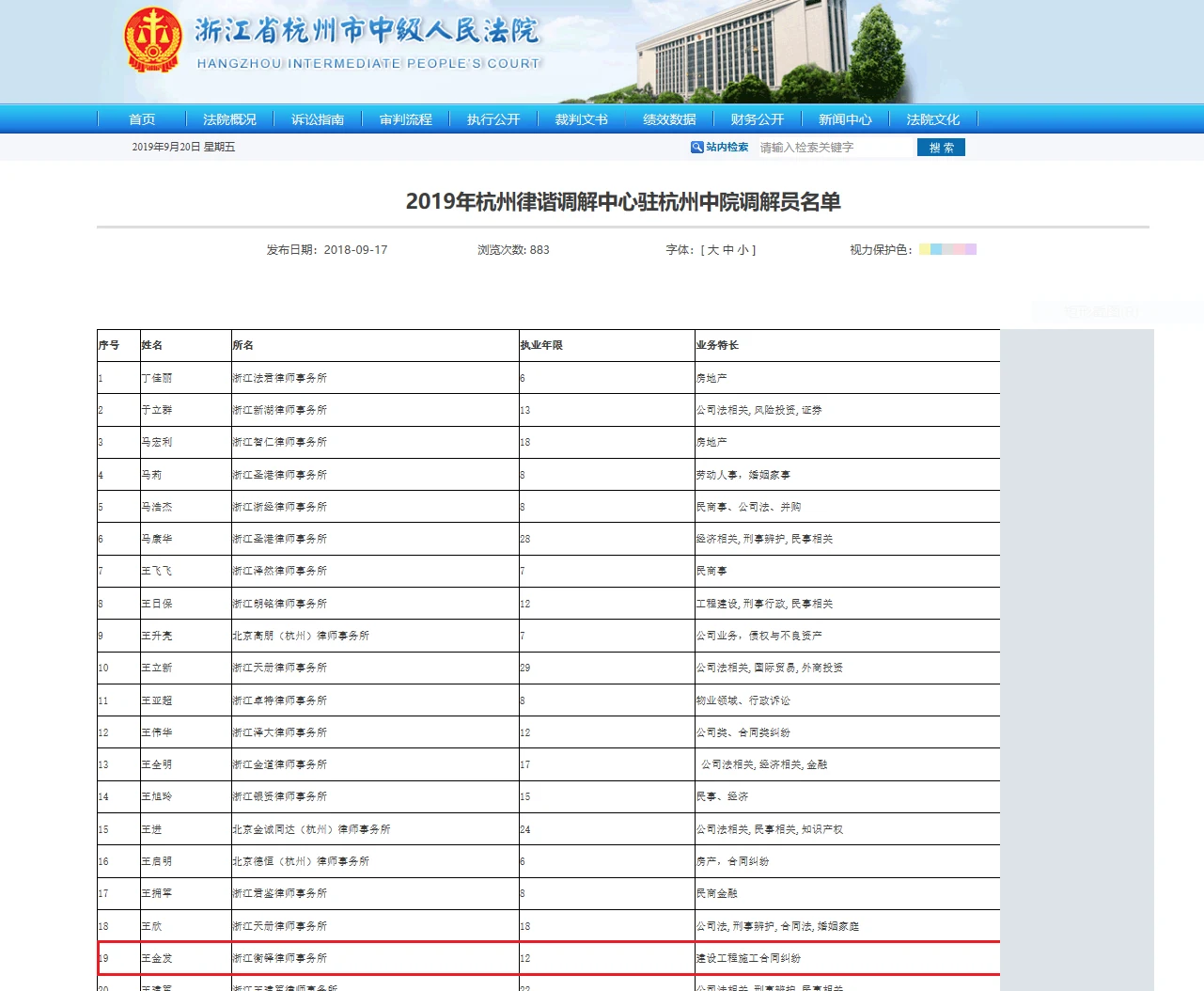Click the 搜索 search button
This screenshot has height=991, width=1204.
[x=941, y=148]
